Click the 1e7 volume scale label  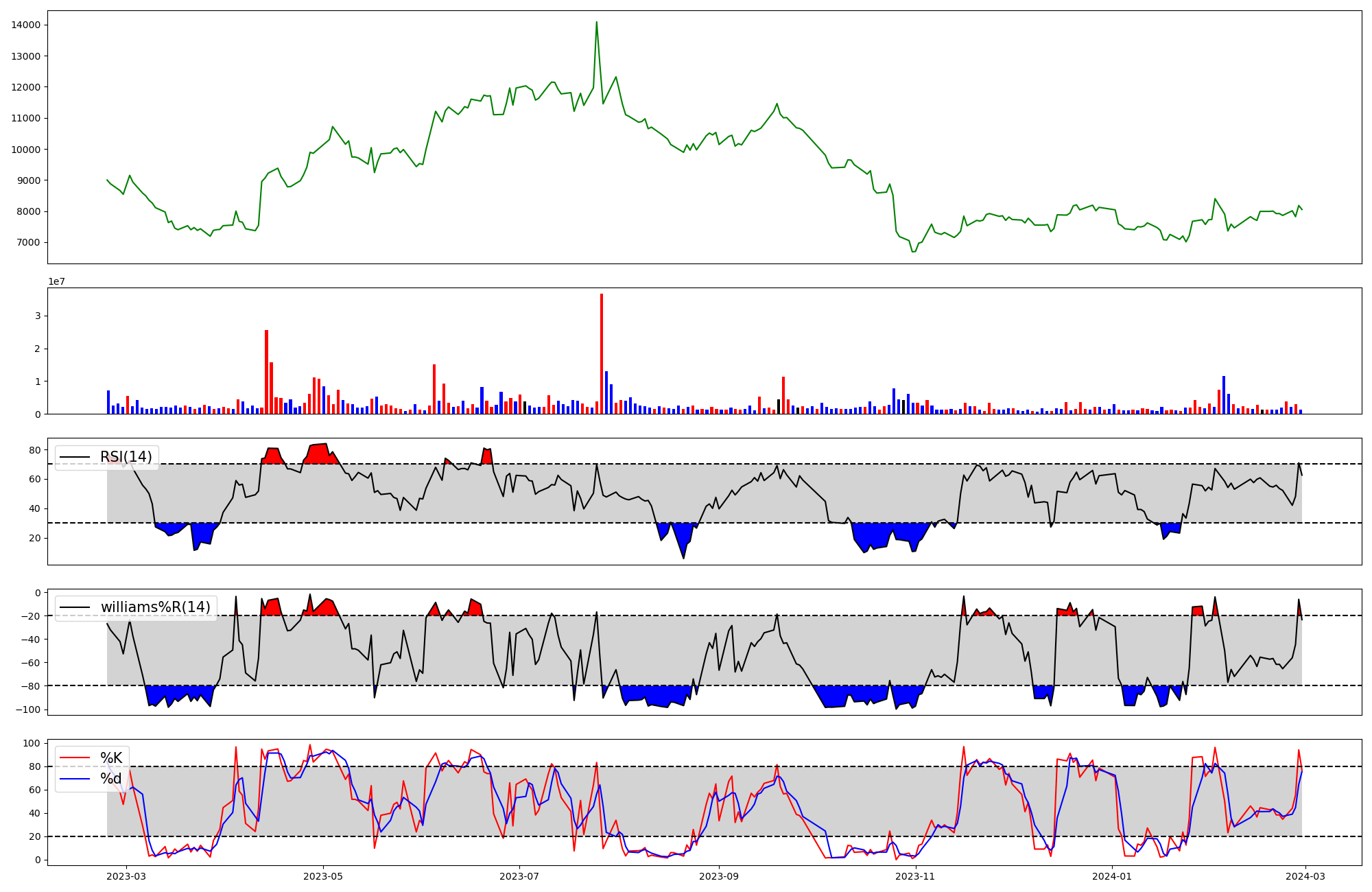pos(56,282)
